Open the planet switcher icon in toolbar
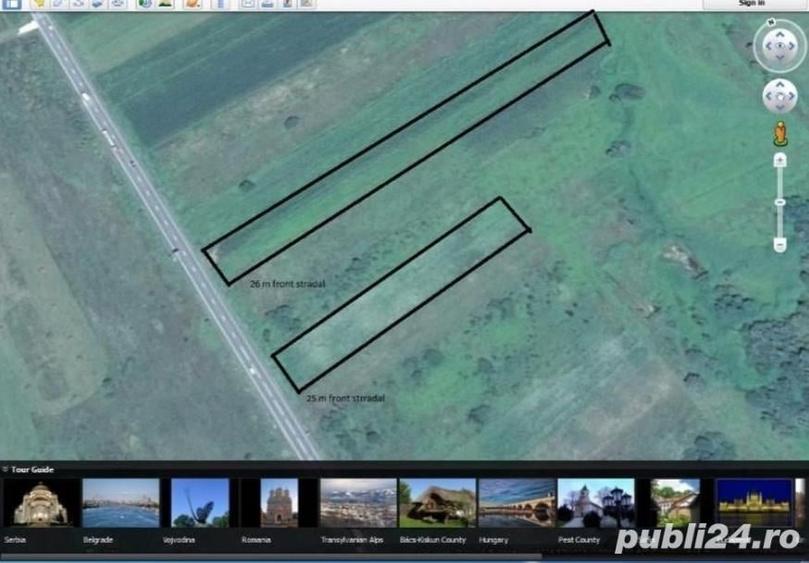Viewport: 809px width, 563px height. click(193, 4)
